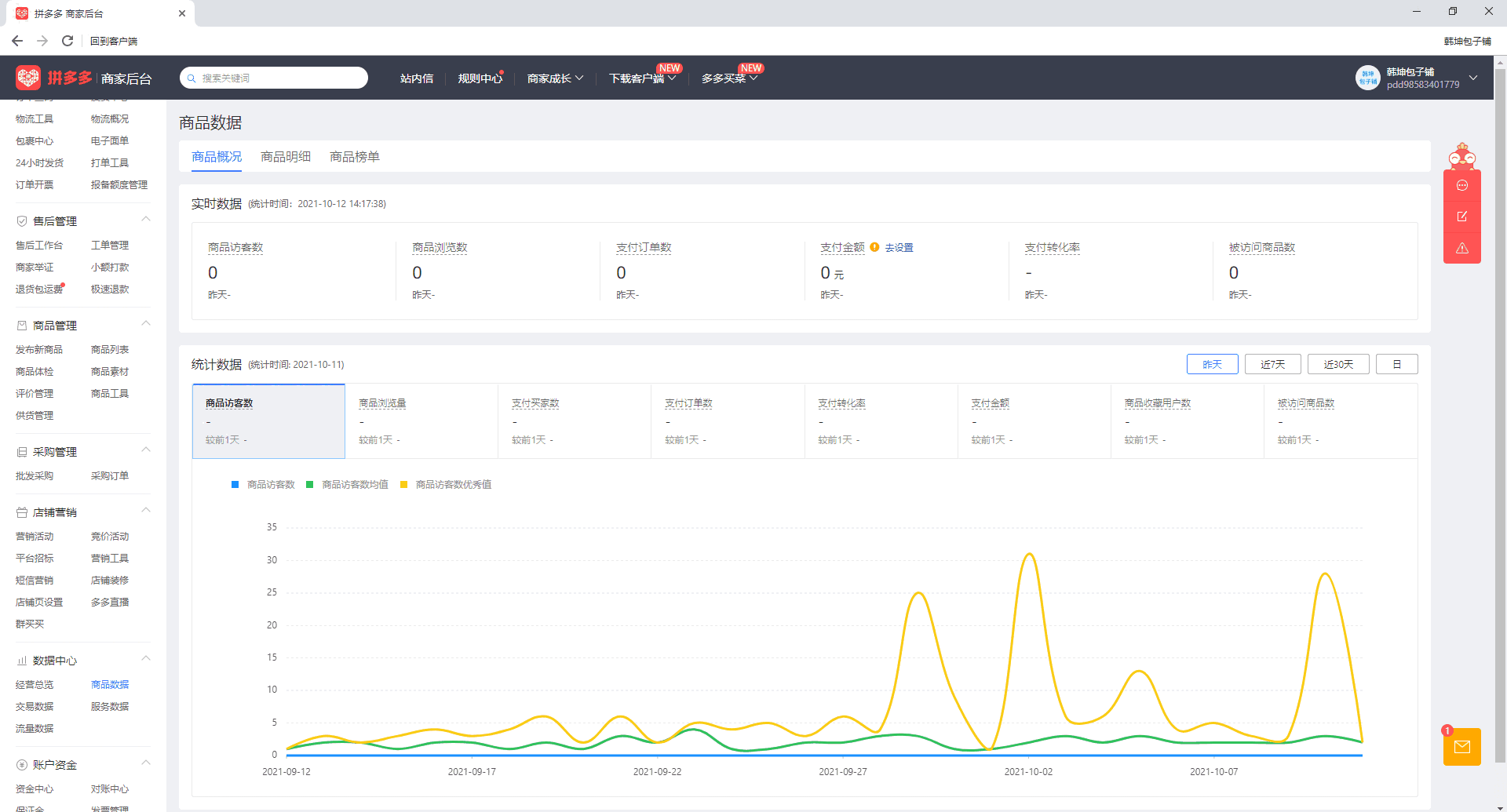
Task: Click the browser reload icon
Action: click(x=68, y=41)
